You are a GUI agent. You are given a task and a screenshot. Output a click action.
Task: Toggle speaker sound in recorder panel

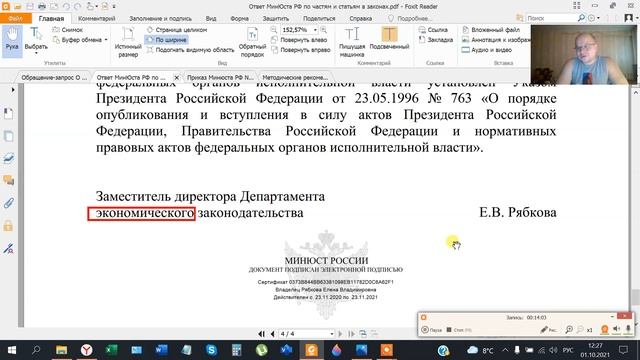click(617, 329)
